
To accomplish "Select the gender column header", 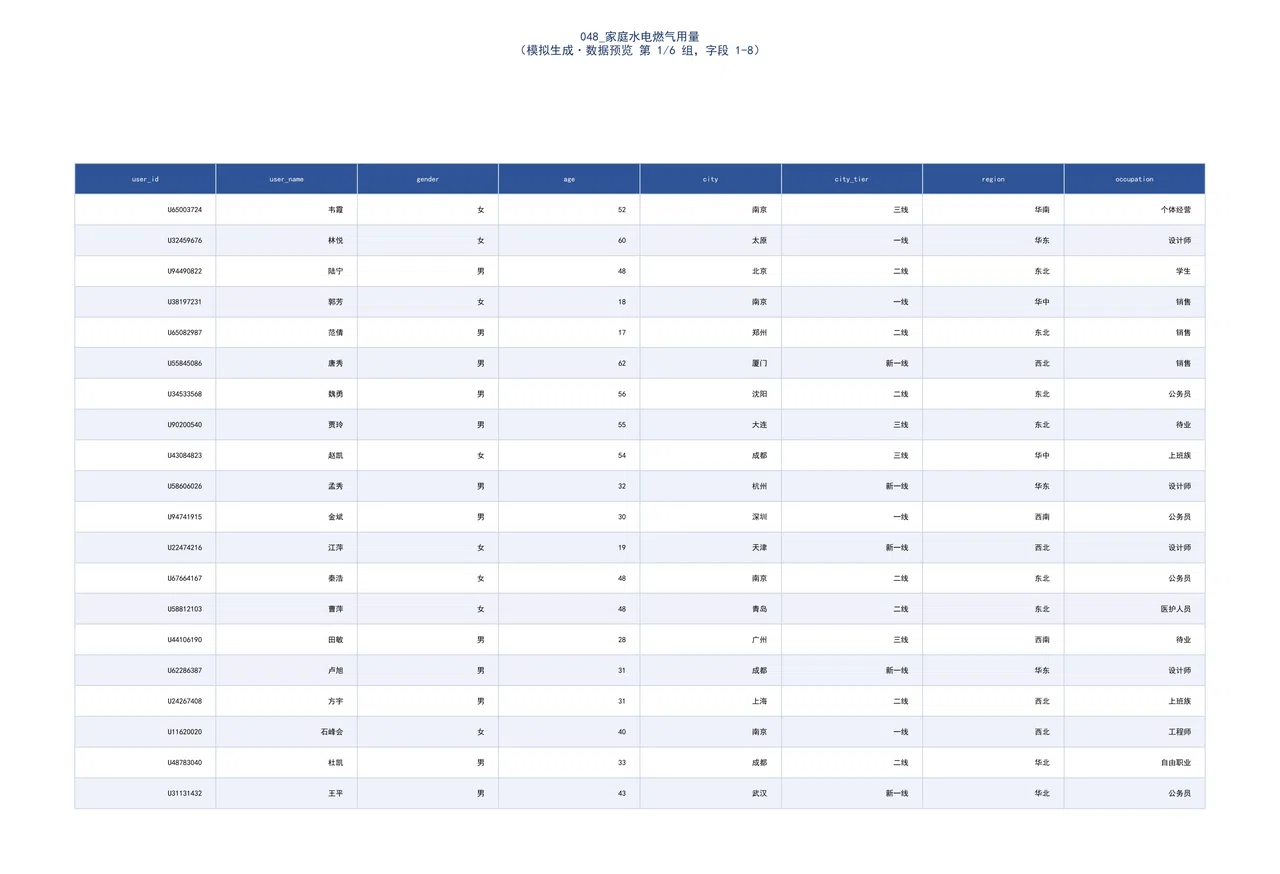I will click(428, 179).
